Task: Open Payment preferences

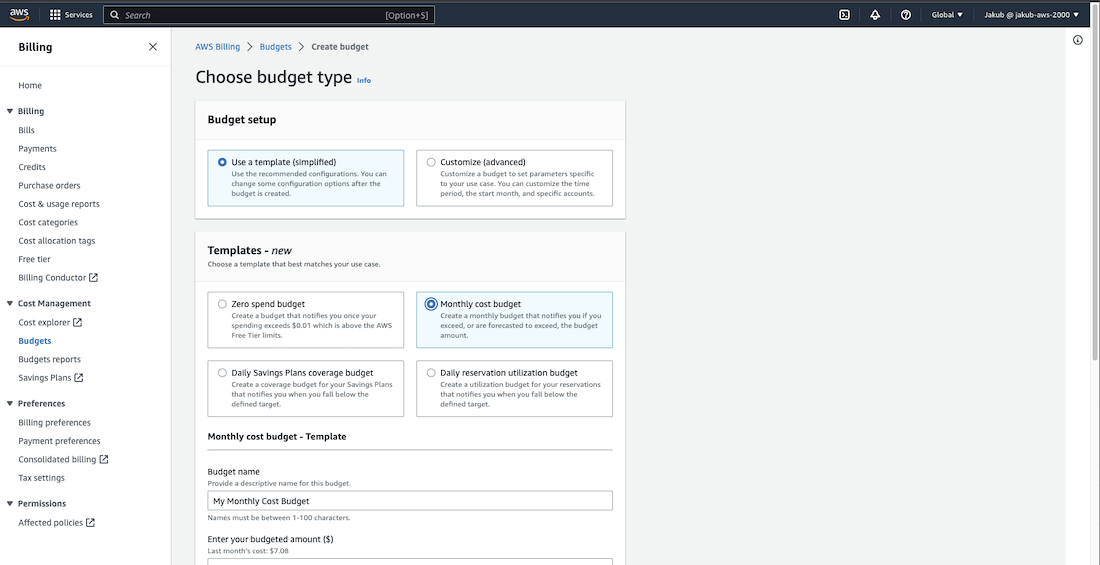Action: [x=59, y=441]
